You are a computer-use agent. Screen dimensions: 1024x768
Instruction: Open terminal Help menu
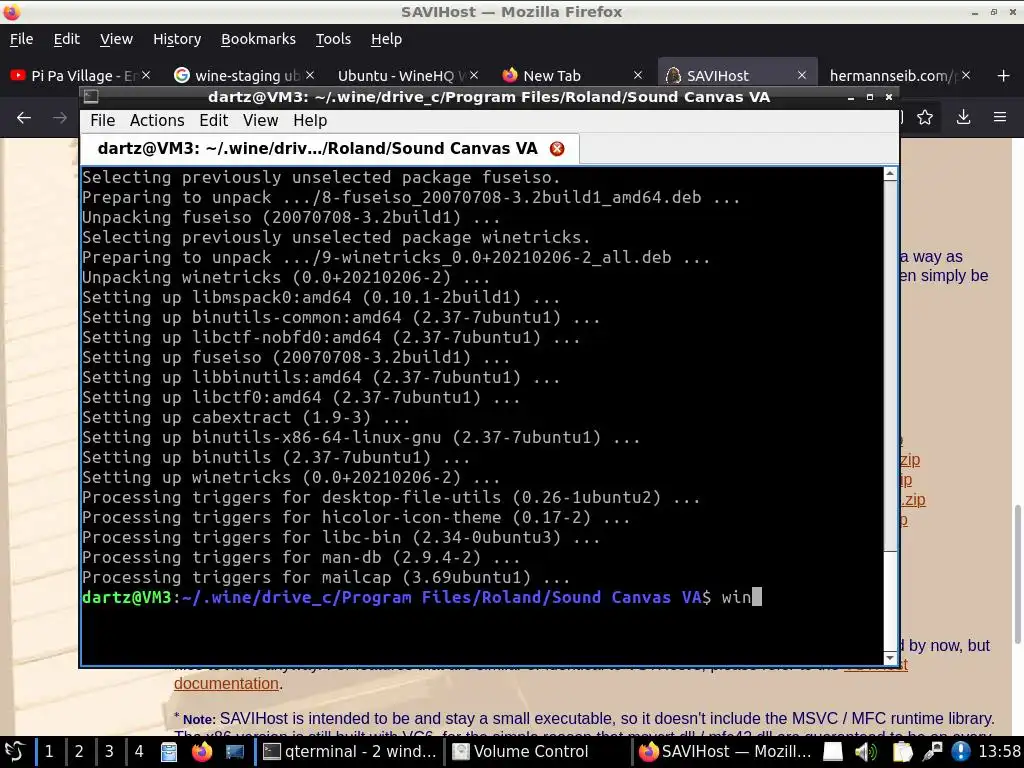tap(310, 121)
